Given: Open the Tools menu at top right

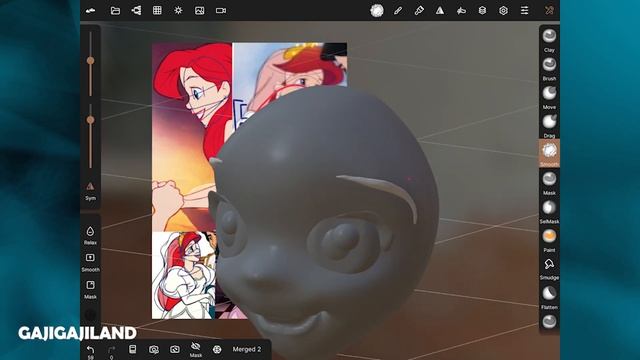Looking at the screenshot, I should pyautogui.click(x=549, y=11).
